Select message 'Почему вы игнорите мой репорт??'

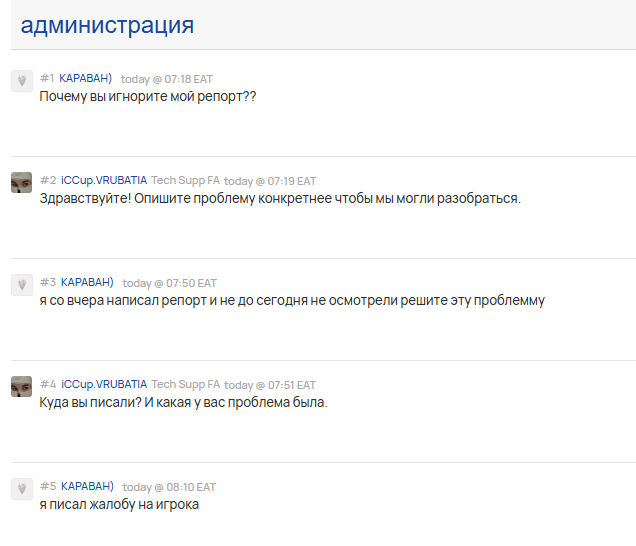coord(148,97)
